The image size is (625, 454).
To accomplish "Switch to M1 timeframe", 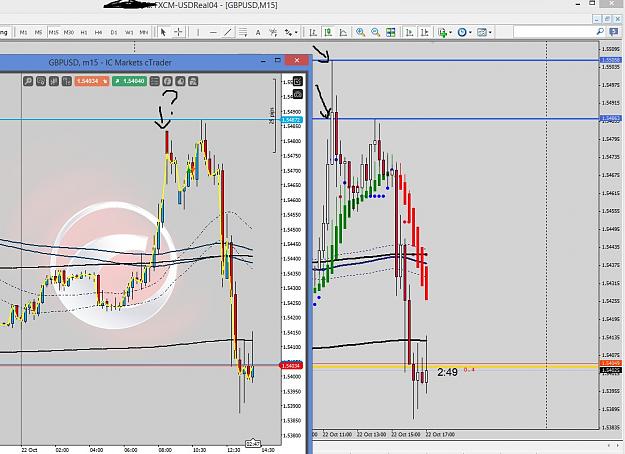I will point(24,32).
